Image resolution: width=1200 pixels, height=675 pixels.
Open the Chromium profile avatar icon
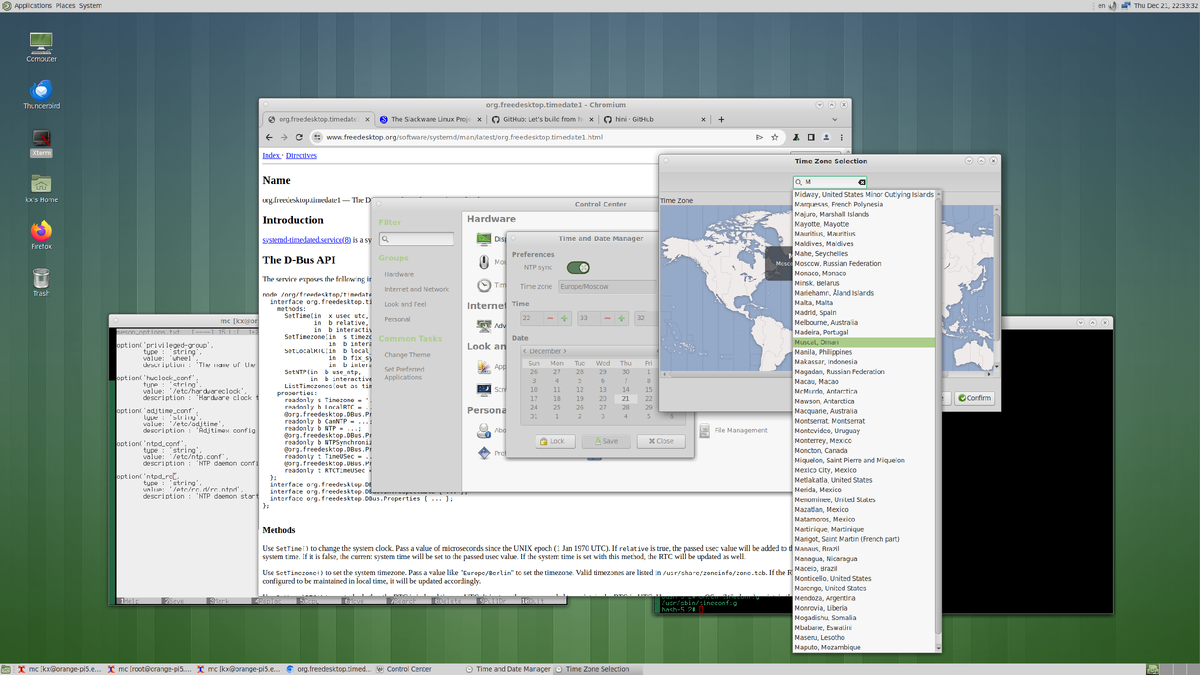pos(826,137)
